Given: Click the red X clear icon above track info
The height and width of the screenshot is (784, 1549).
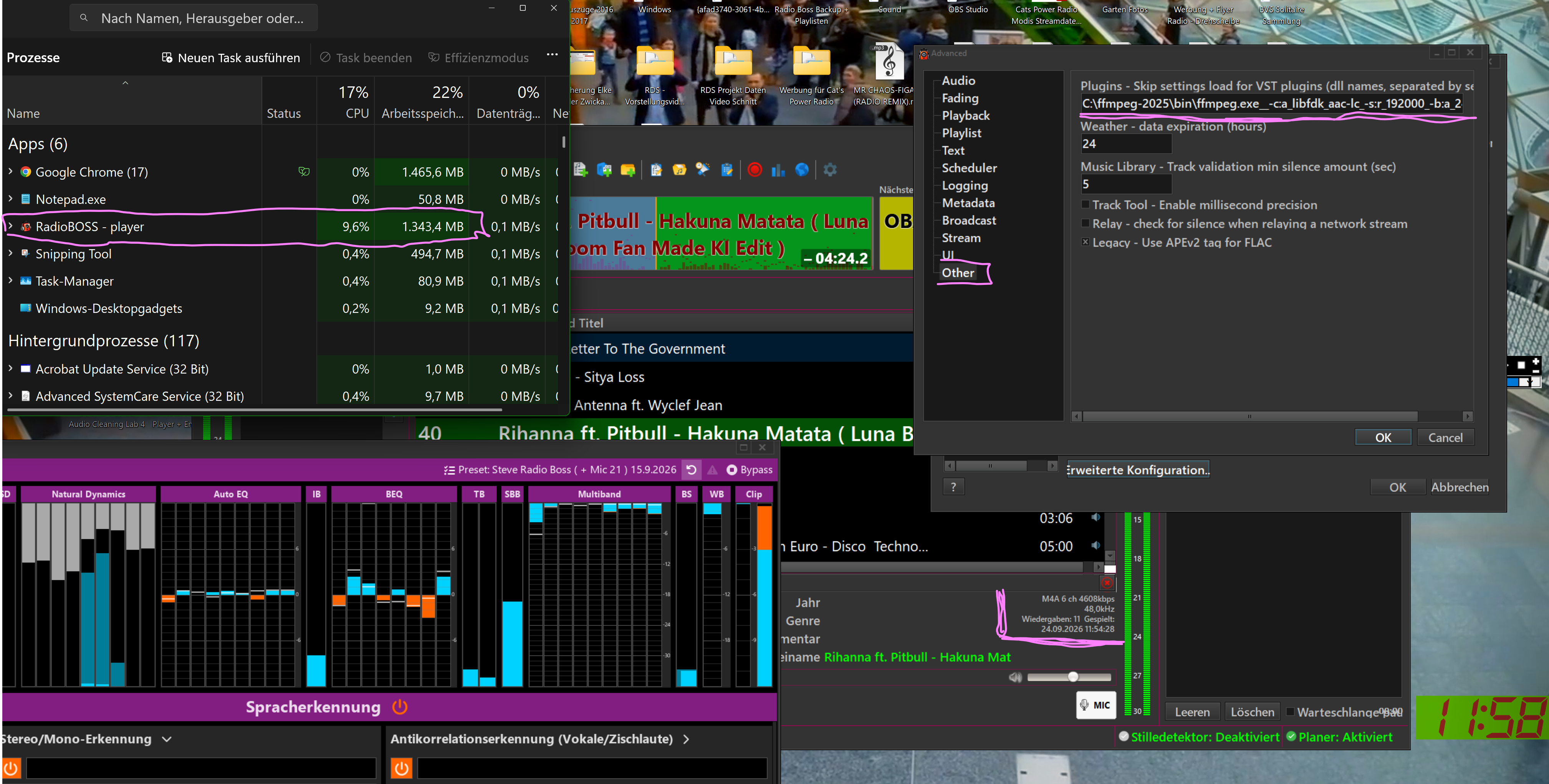Looking at the screenshot, I should (x=1106, y=582).
